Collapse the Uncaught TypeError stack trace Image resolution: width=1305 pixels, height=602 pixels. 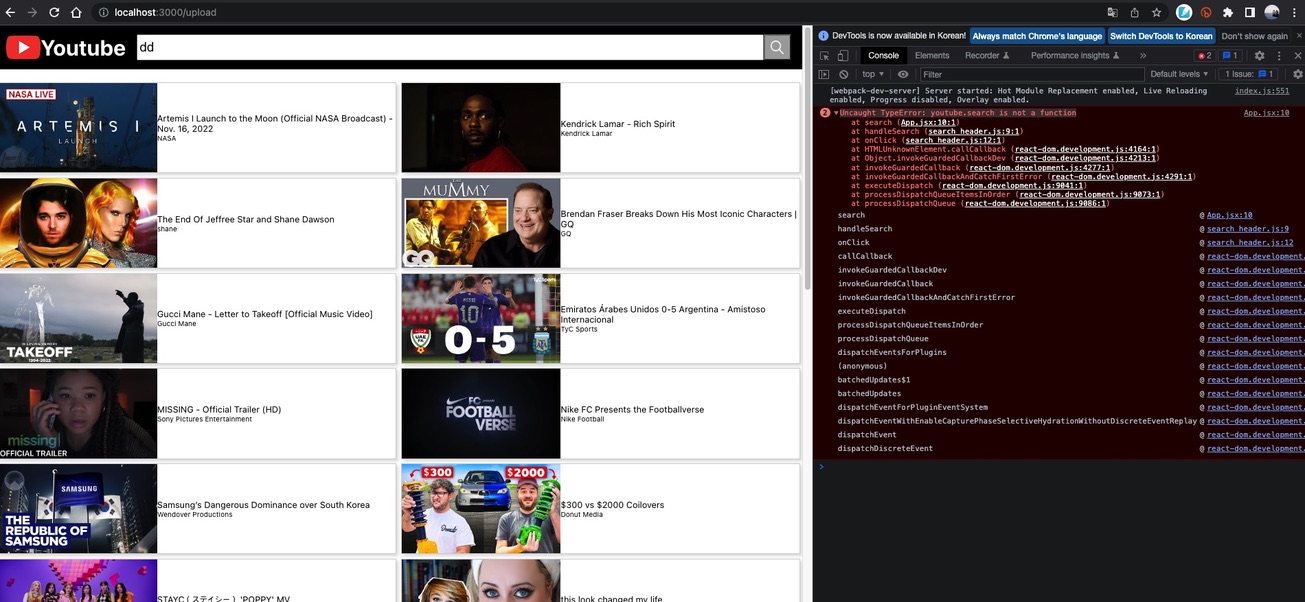[836, 113]
